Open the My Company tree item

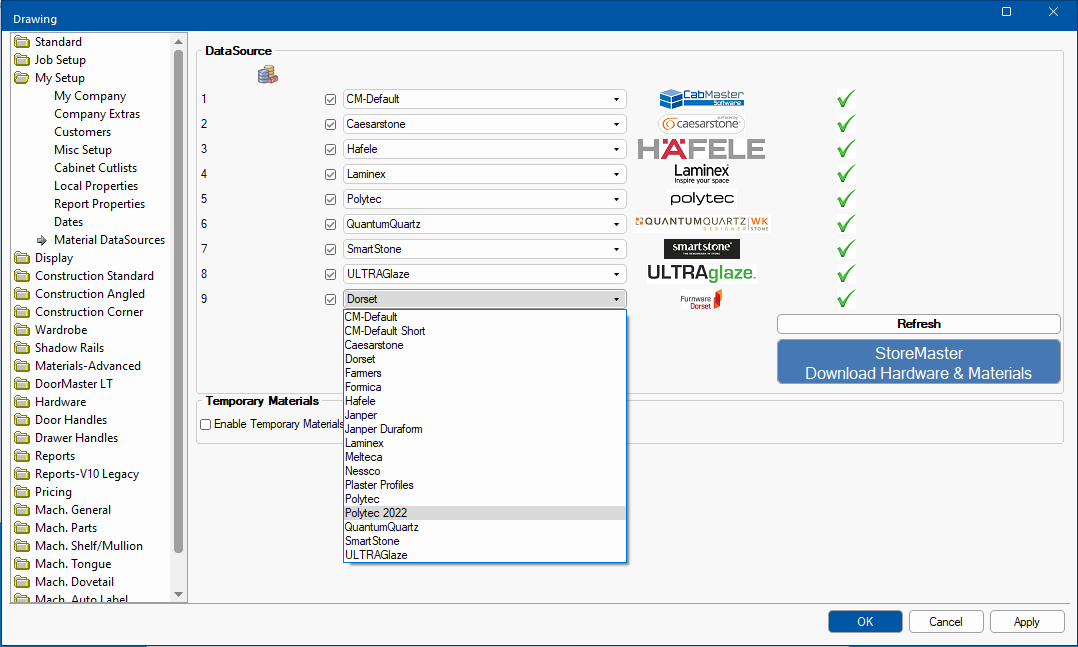(90, 96)
